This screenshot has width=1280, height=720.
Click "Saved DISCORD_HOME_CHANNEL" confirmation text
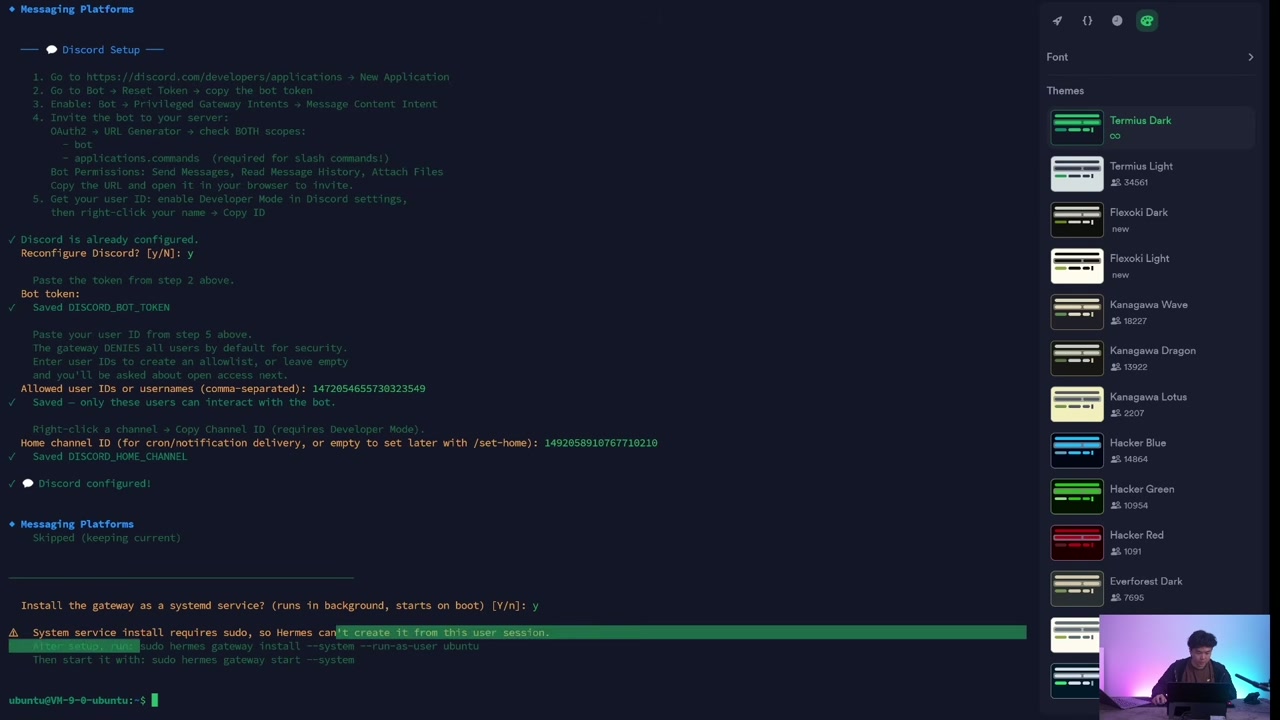coord(110,456)
